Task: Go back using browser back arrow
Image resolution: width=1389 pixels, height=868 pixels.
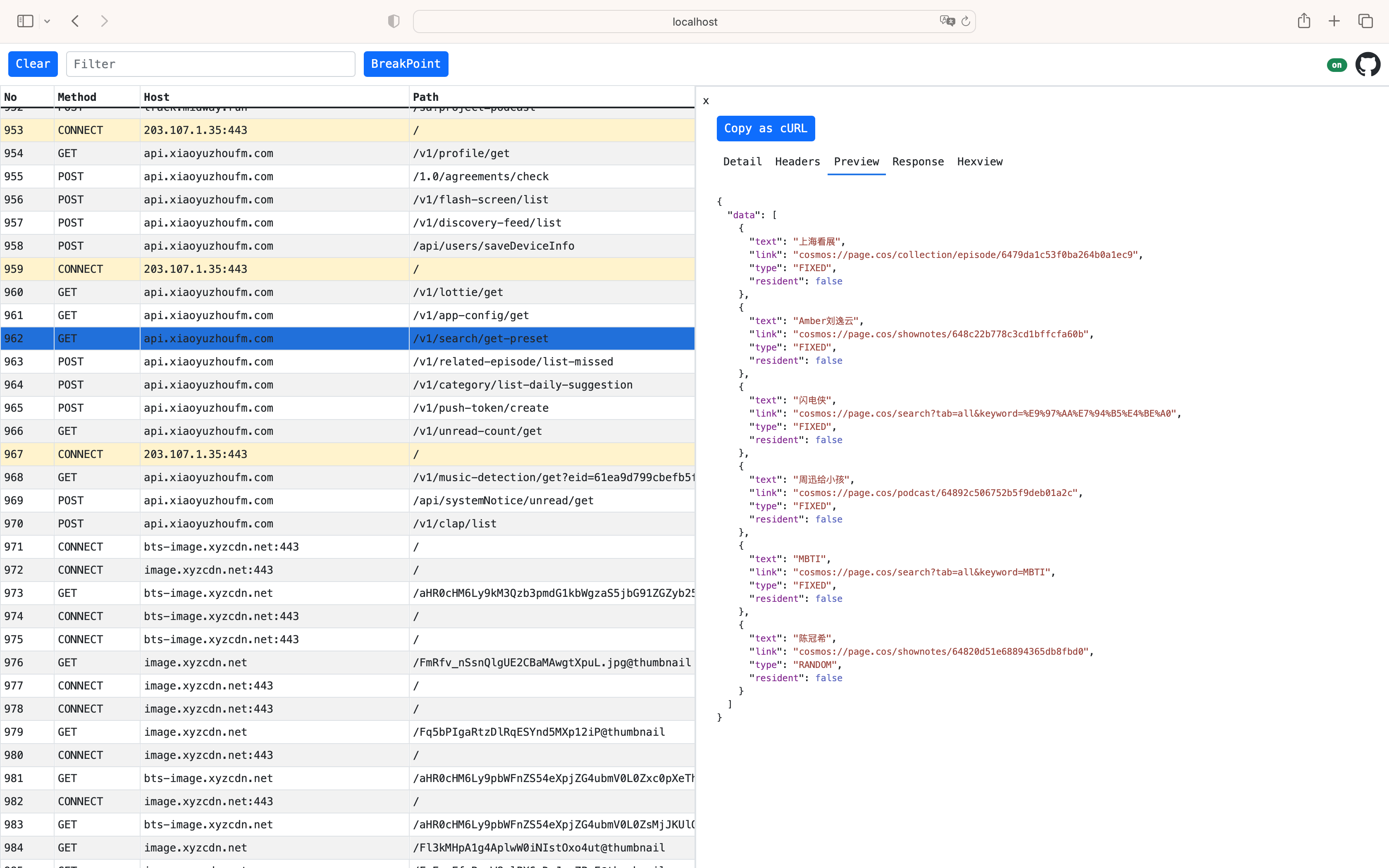Action: pos(75,21)
